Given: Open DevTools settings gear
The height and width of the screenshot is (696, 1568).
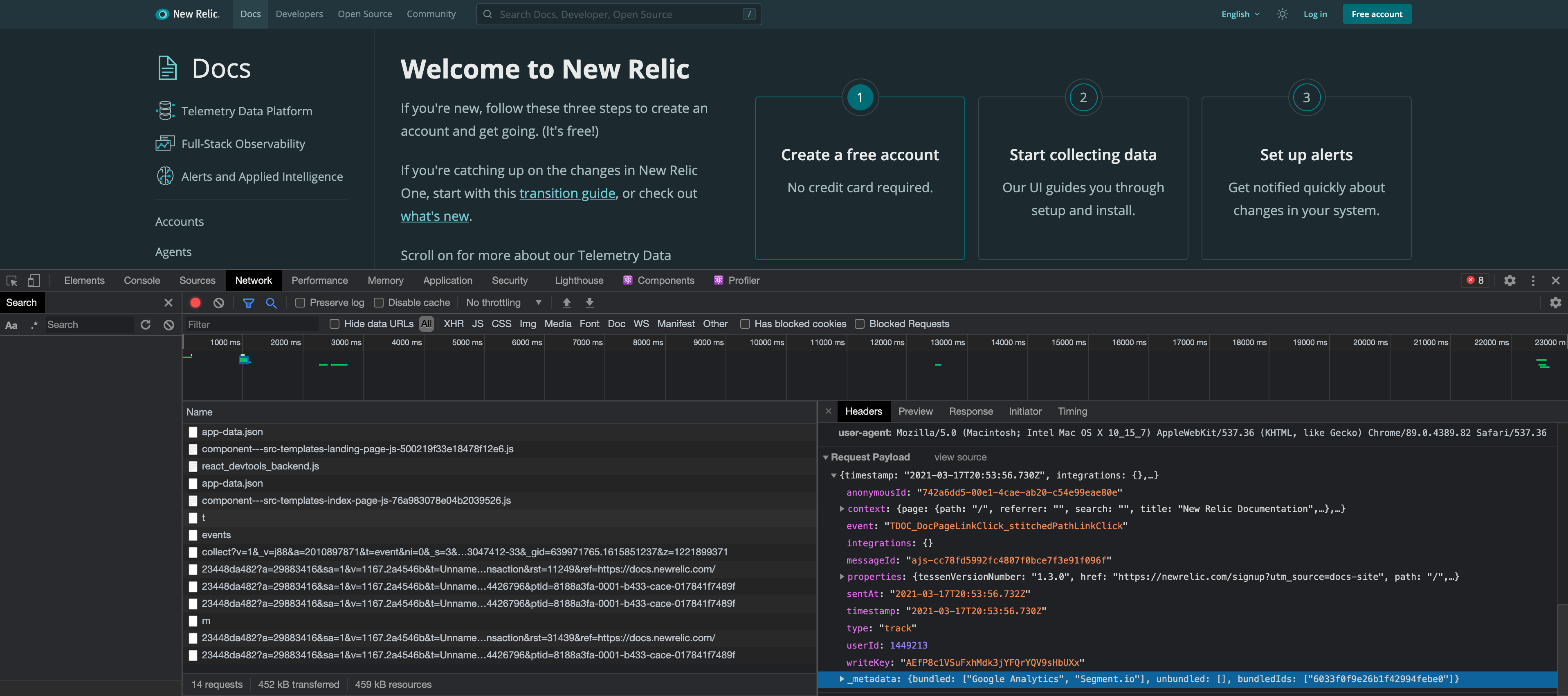Looking at the screenshot, I should pyautogui.click(x=1510, y=281).
